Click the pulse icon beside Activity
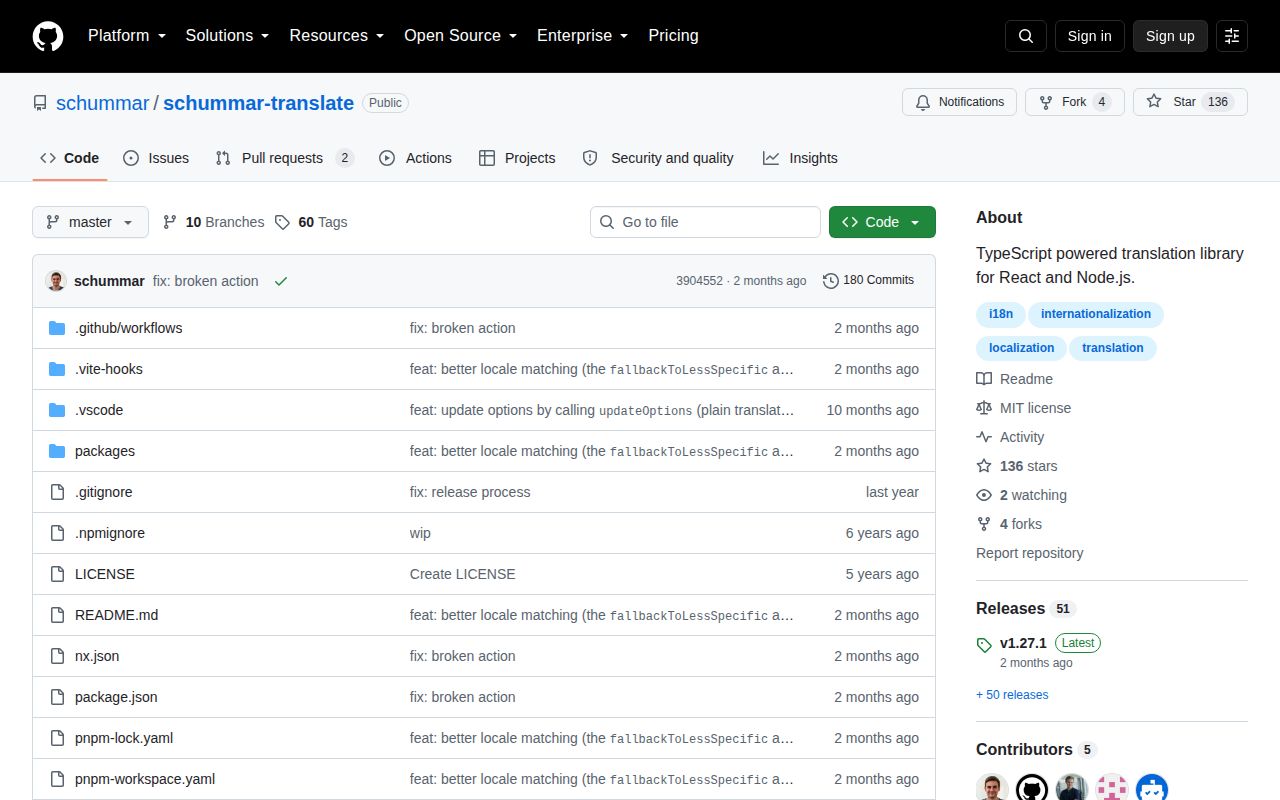 984,437
